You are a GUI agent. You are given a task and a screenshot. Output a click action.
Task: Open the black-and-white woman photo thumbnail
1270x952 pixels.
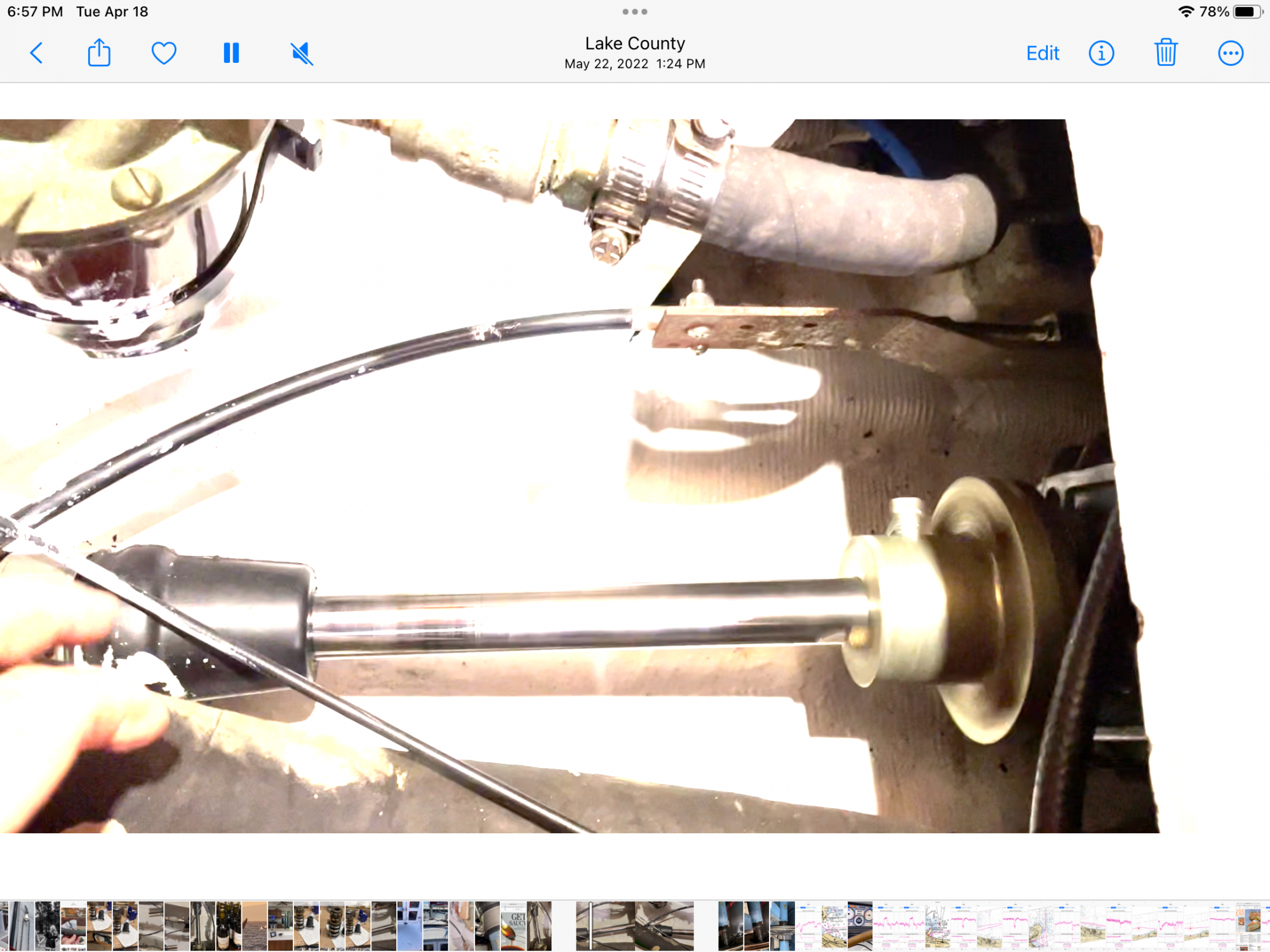pos(48,926)
